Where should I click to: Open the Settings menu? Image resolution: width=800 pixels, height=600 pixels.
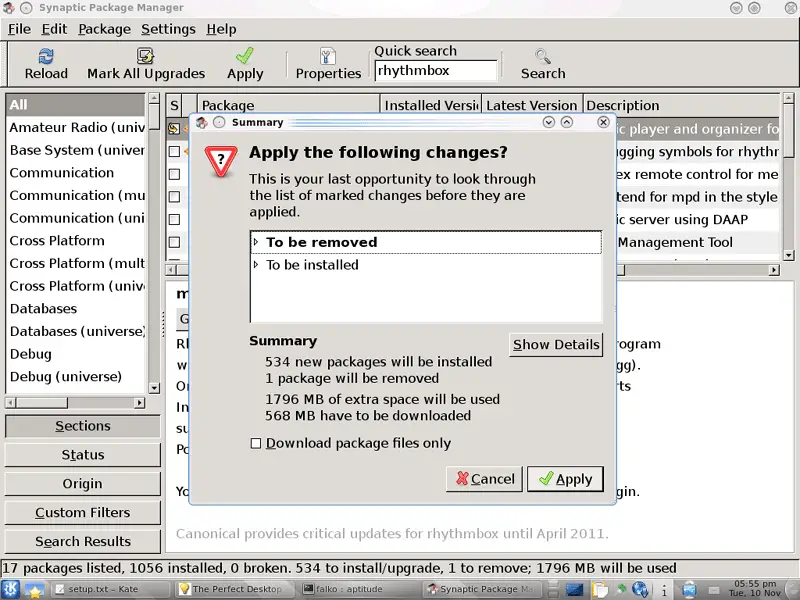point(168,29)
